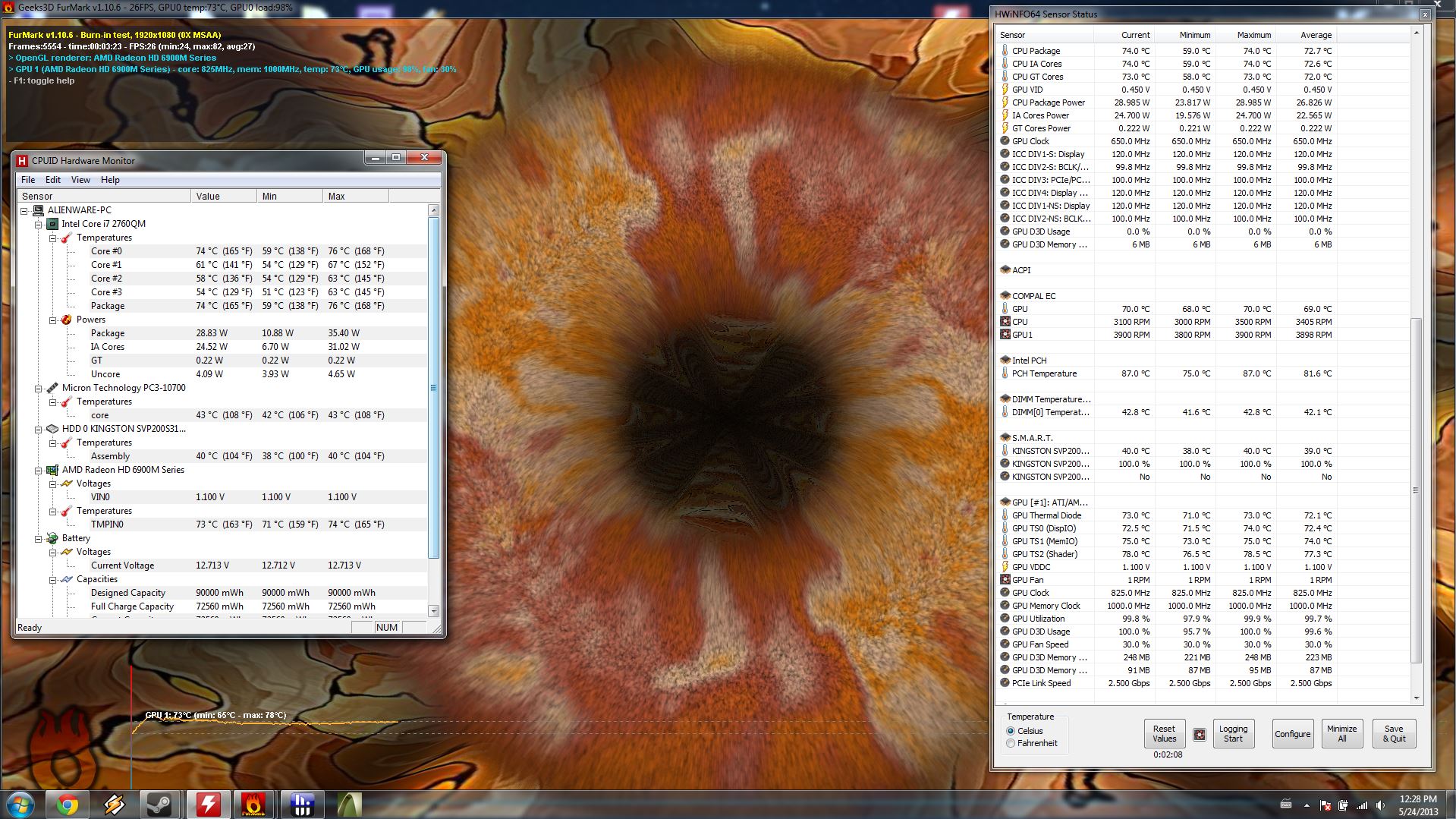Image resolution: width=1456 pixels, height=819 pixels.
Task: Click the S.M.A.R.T. group icon
Action: (x=1005, y=438)
